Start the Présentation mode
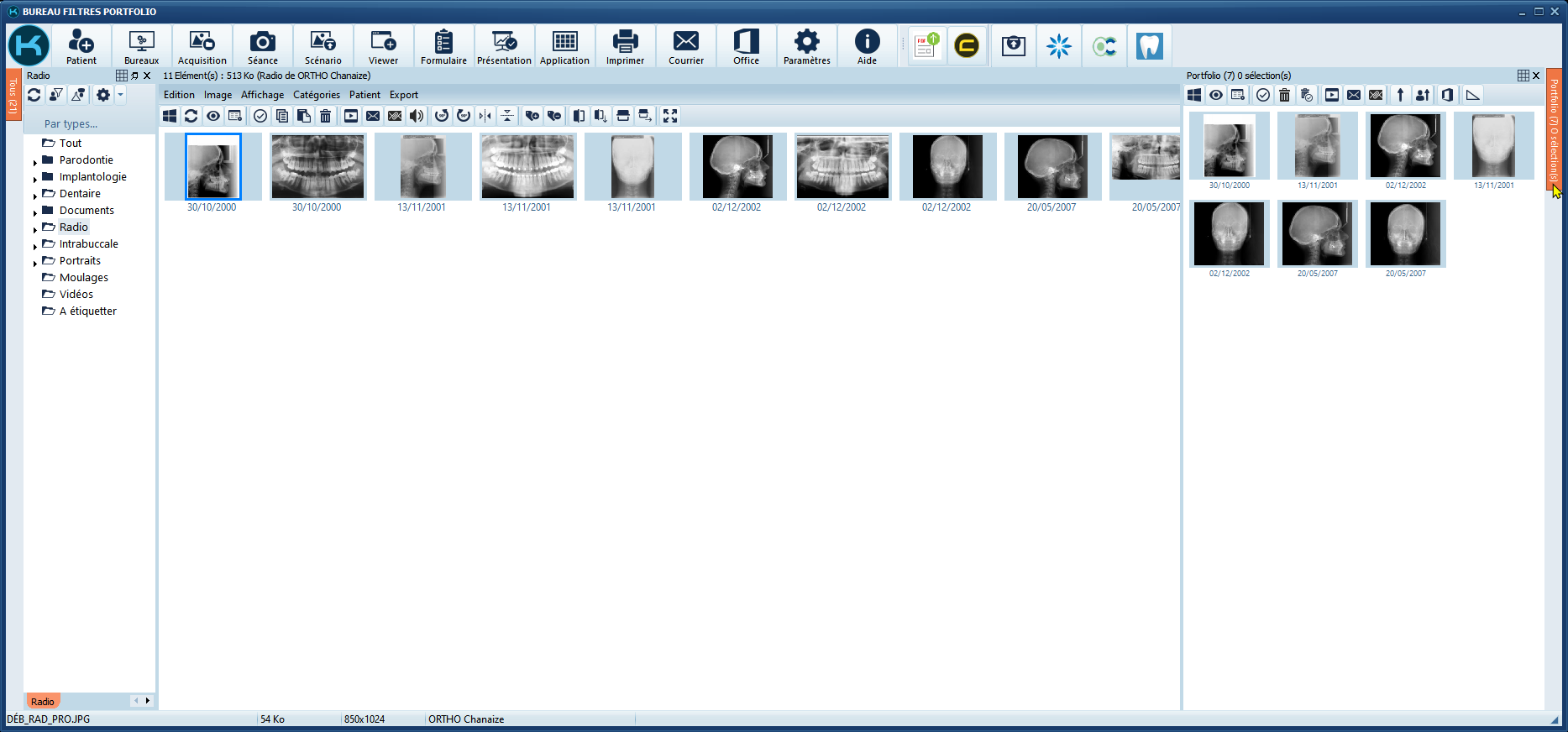 [x=504, y=46]
